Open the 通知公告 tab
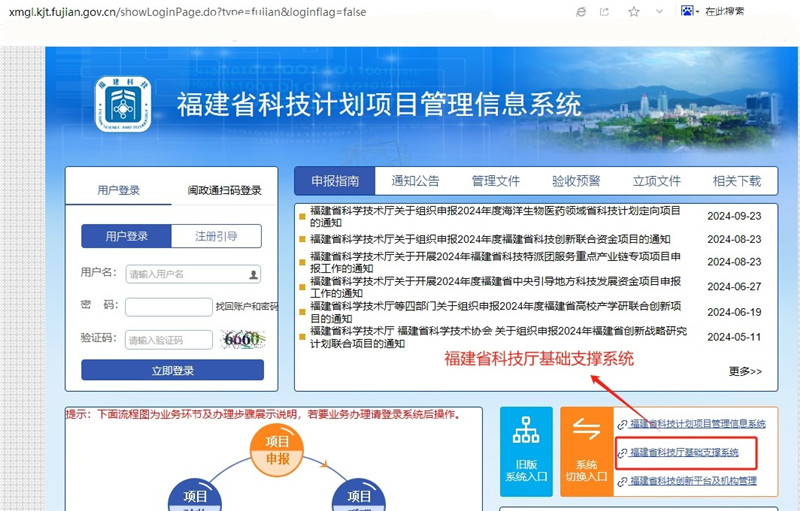The height and width of the screenshot is (511, 800). coord(415,181)
